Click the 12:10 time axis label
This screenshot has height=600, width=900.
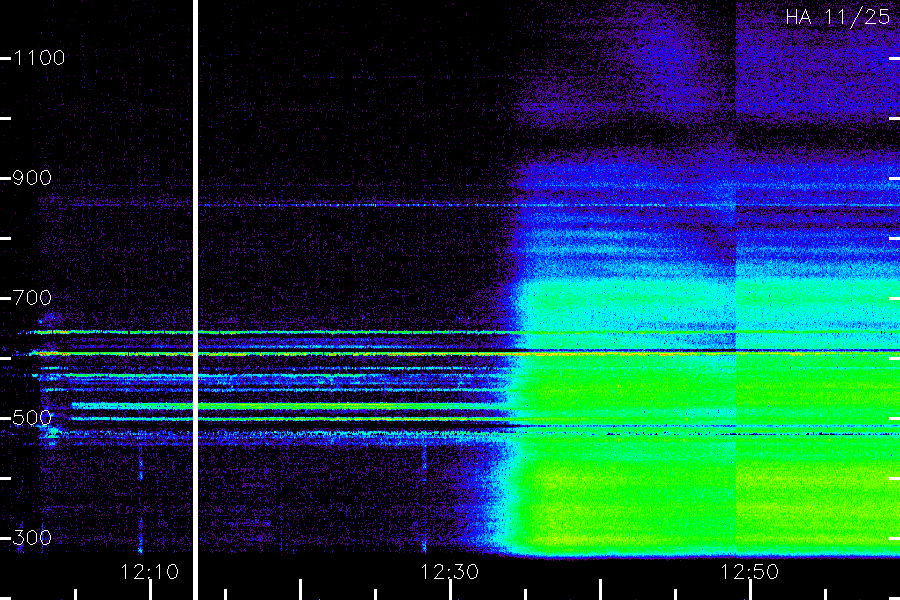click(149, 572)
